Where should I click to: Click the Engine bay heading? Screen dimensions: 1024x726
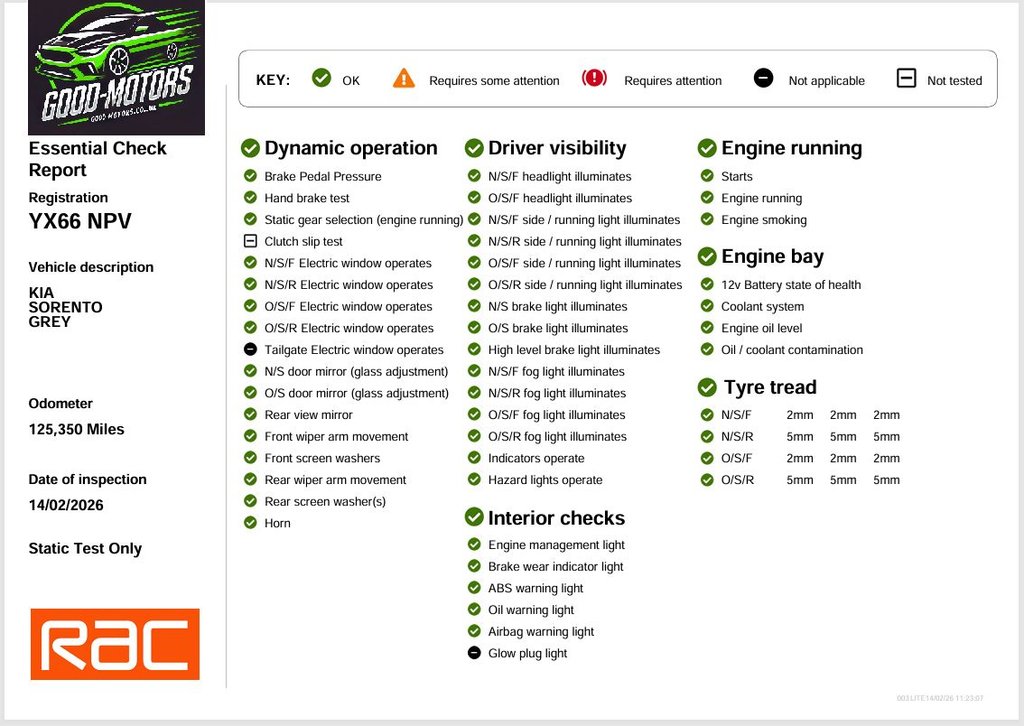(772, 256)
